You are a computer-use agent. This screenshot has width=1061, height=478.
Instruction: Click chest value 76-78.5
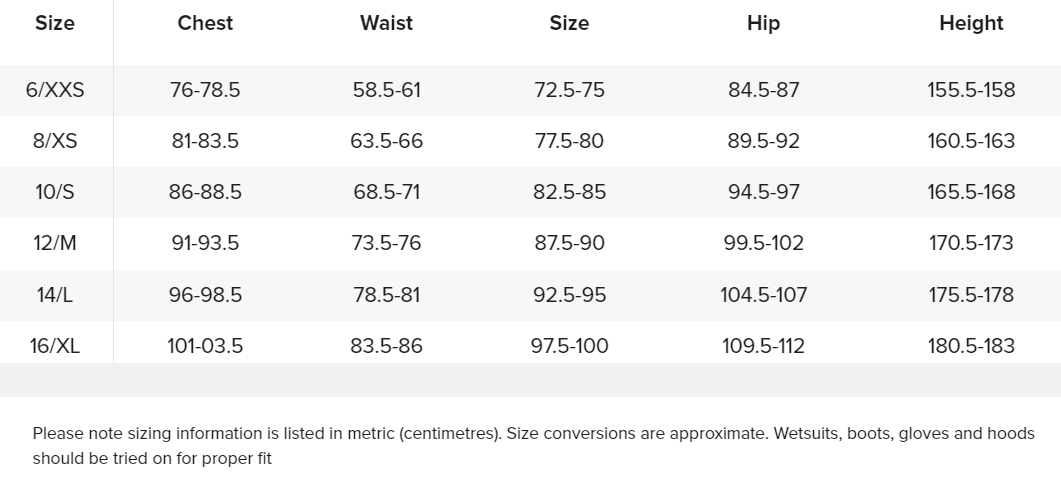(205, 90)
